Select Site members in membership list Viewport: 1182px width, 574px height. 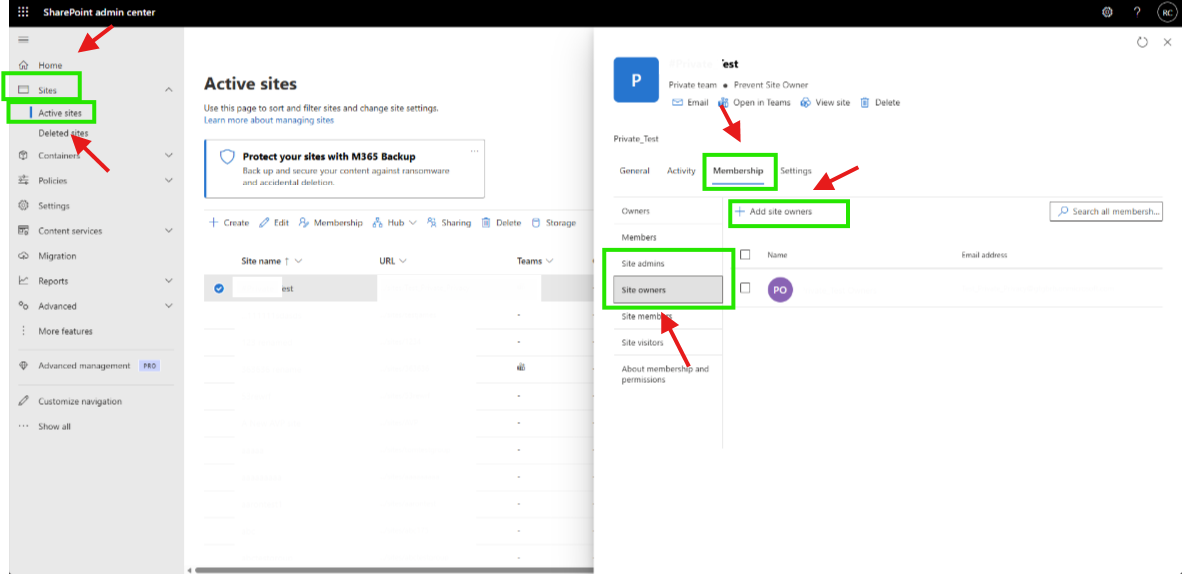pos(668,316)
